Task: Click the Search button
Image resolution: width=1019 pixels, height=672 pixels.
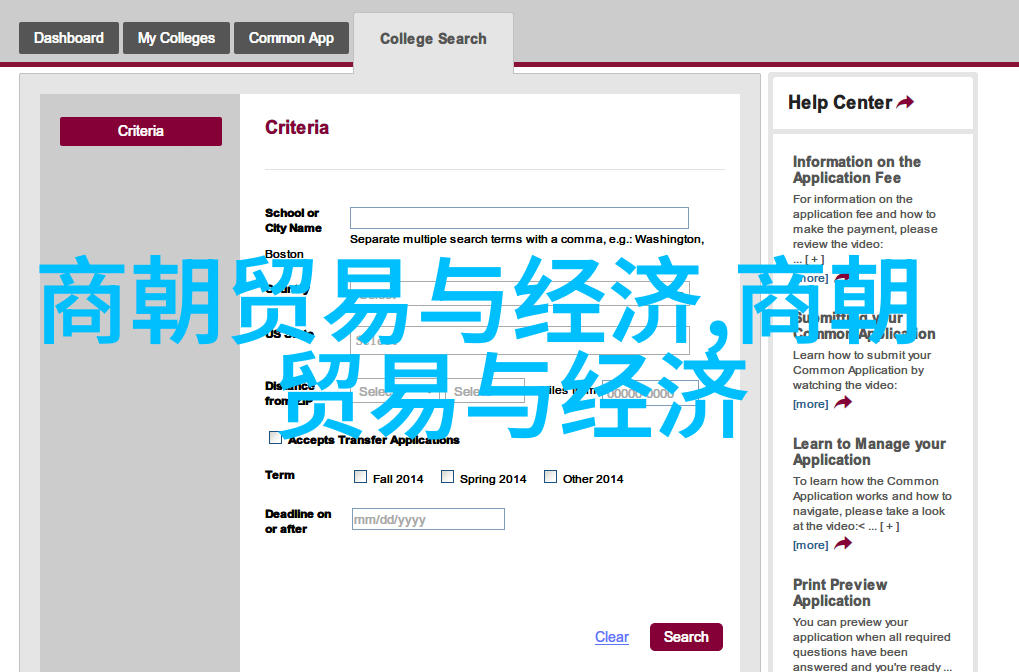Action: tap(686, 637)
